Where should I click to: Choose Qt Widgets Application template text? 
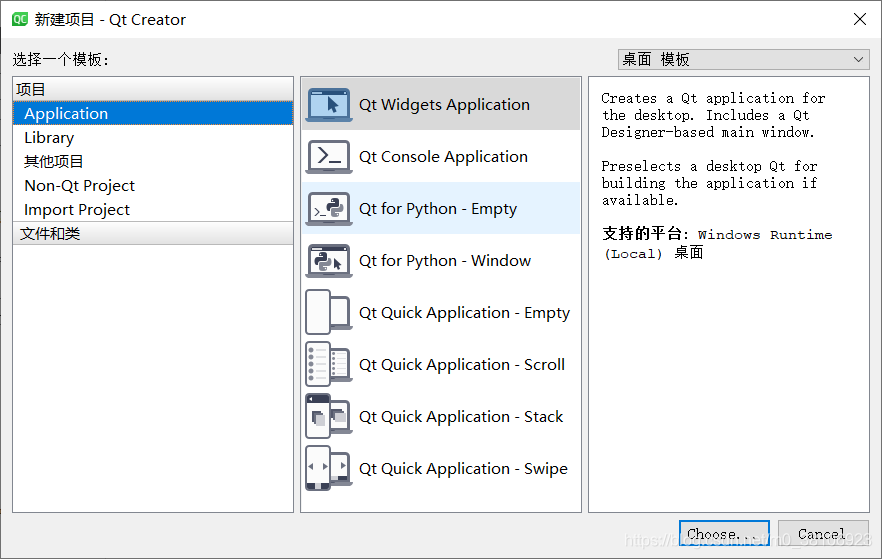(444, 105)
